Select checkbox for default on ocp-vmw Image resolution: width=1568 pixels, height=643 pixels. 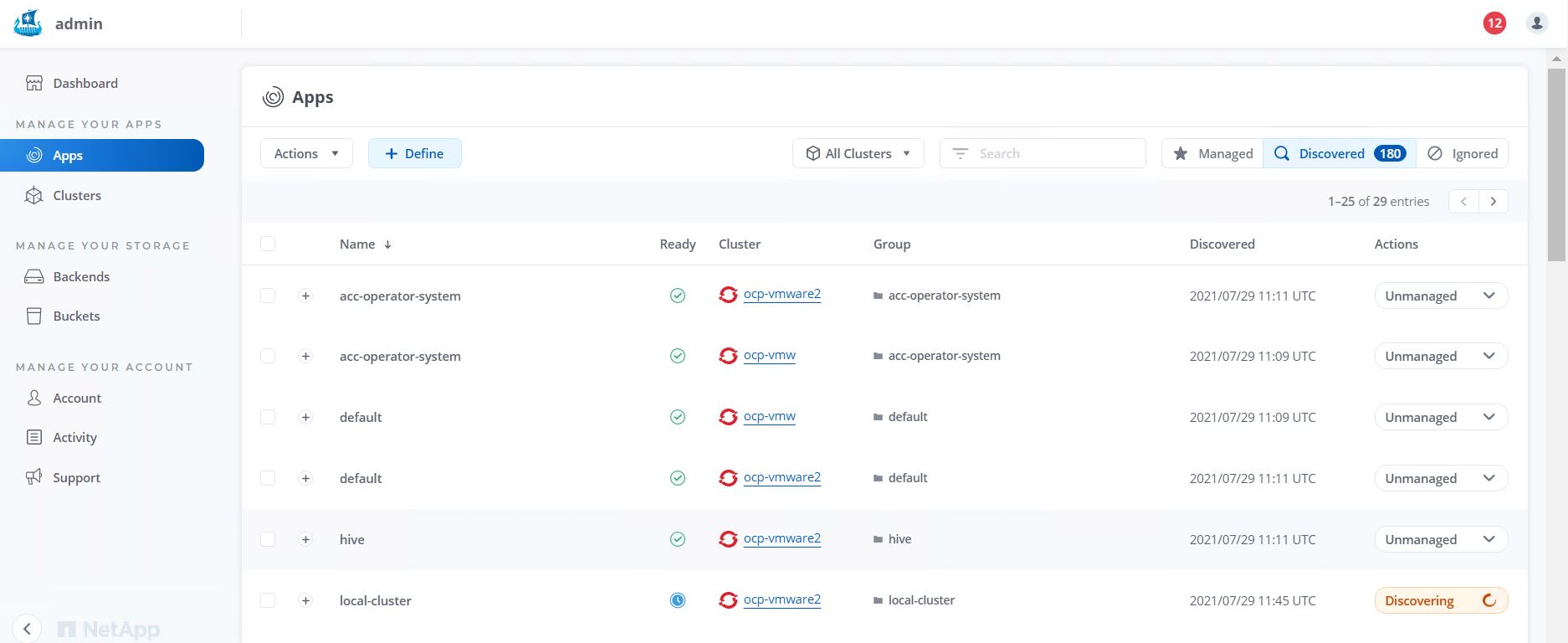[268, 417]
